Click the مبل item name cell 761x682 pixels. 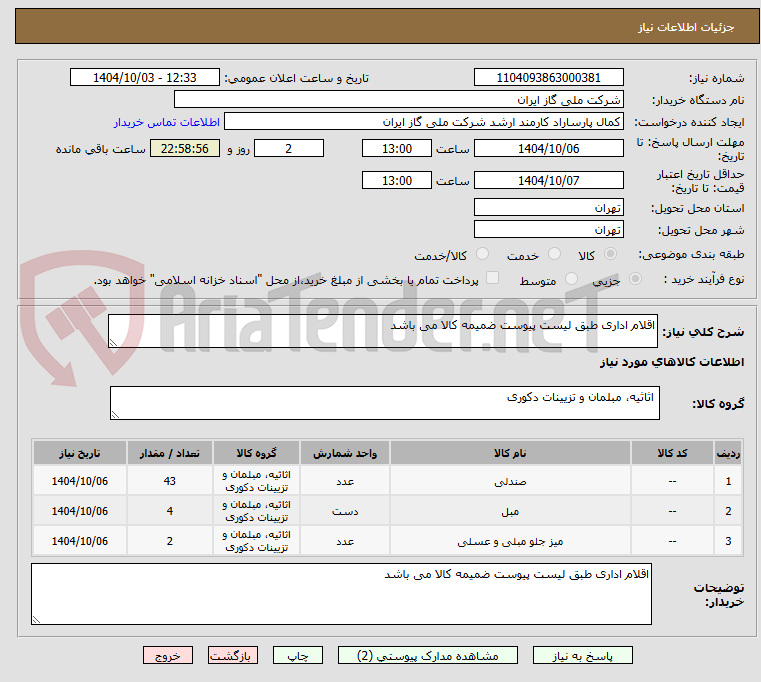point(510,511)
